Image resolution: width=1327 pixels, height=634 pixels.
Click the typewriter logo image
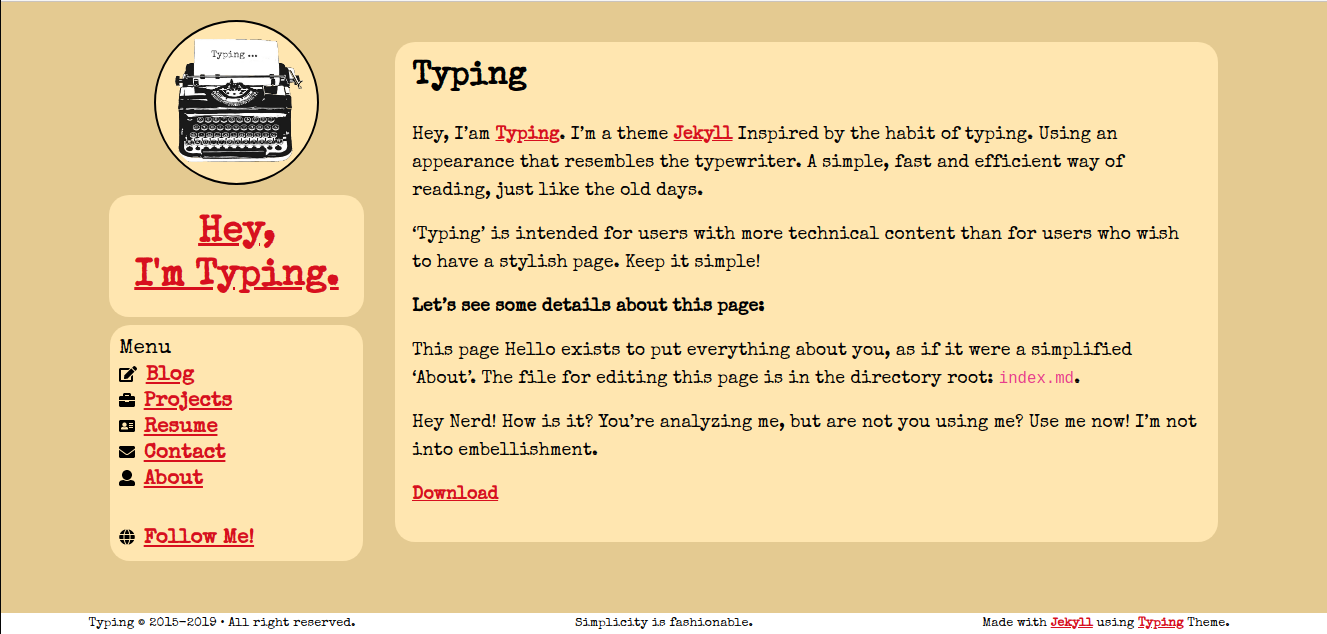pos(236,103)
